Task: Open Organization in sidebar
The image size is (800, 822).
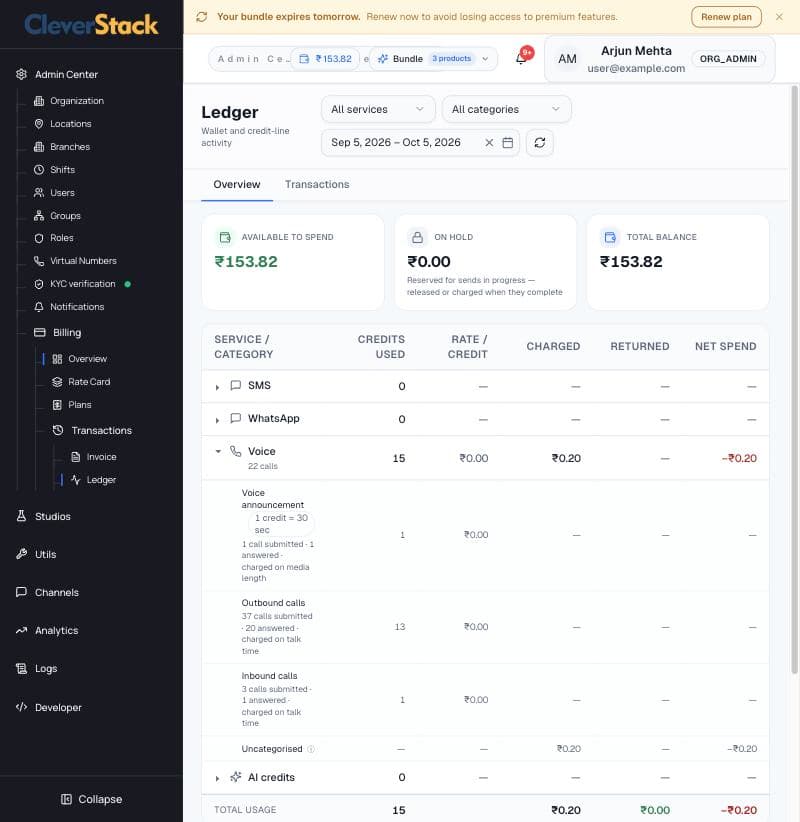Action: (77, 101)
